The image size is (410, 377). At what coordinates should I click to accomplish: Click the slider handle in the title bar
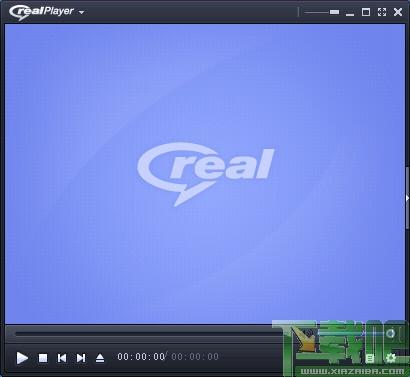point(334,12)
